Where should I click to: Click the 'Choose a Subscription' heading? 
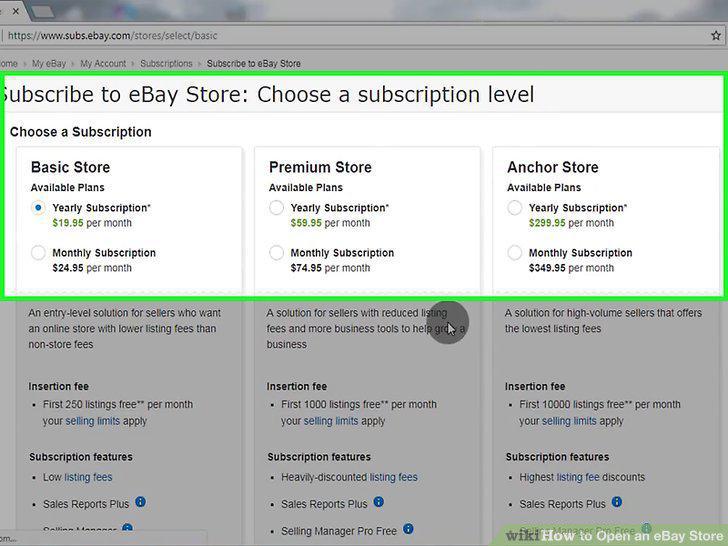[81, 132]
